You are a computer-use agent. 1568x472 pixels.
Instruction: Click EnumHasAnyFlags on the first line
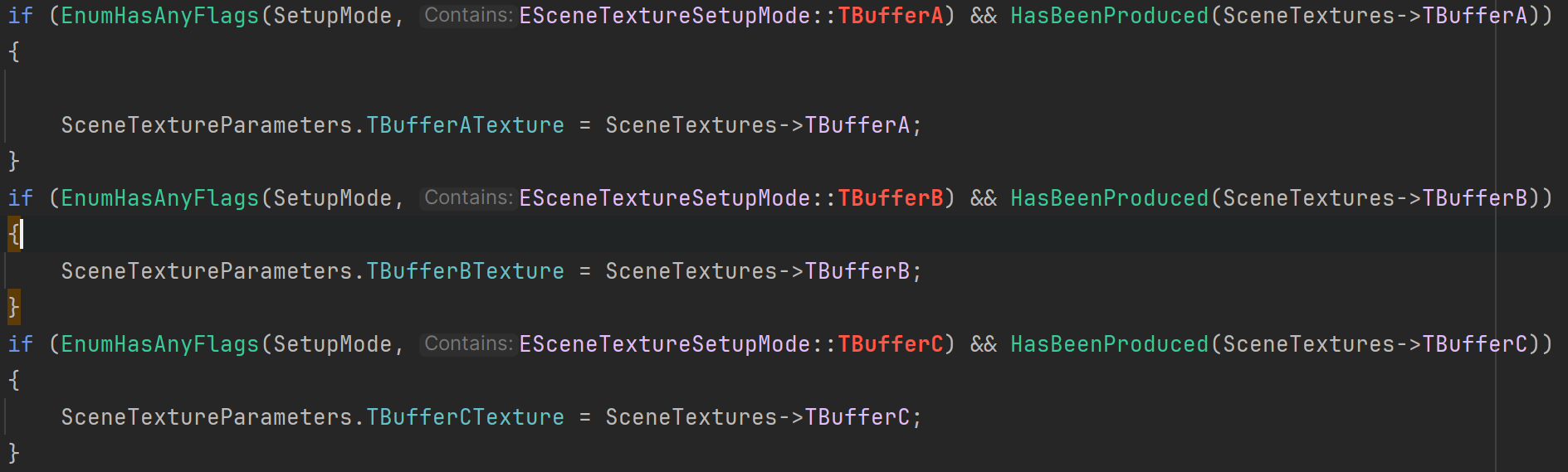click(159, 16)
